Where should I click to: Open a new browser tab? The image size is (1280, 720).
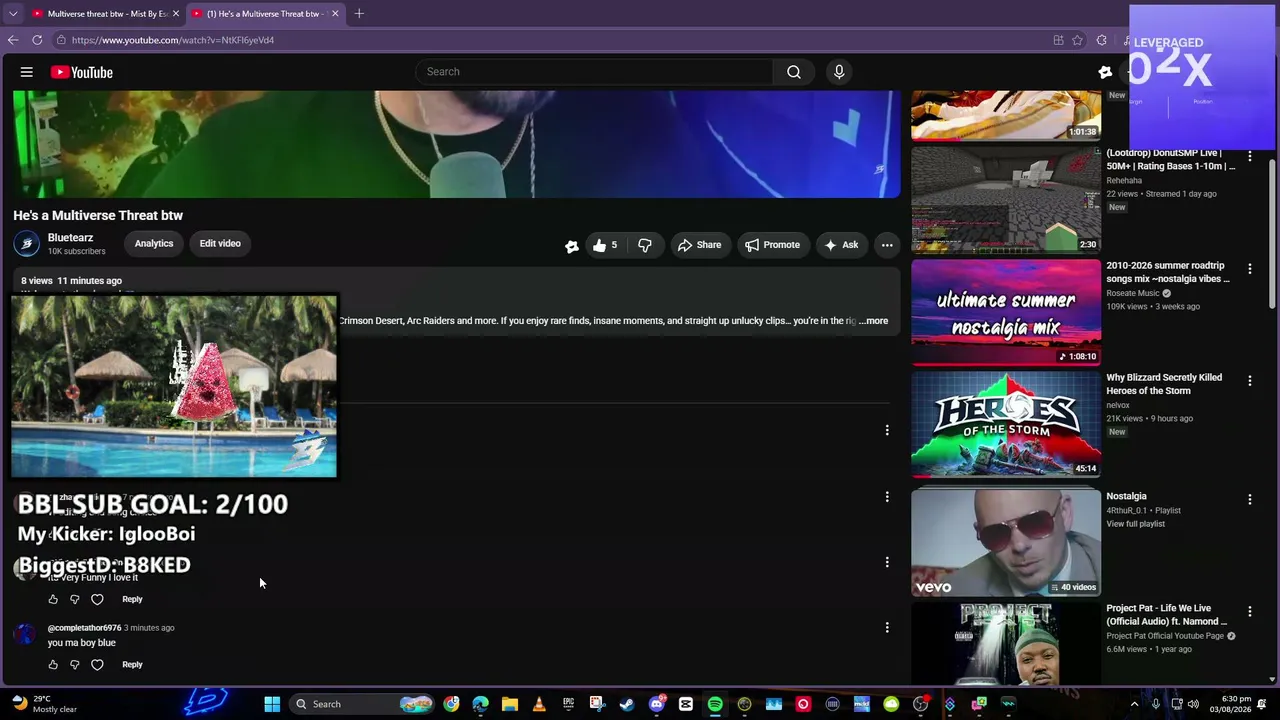pyautogui.click(x=359, y=13)
